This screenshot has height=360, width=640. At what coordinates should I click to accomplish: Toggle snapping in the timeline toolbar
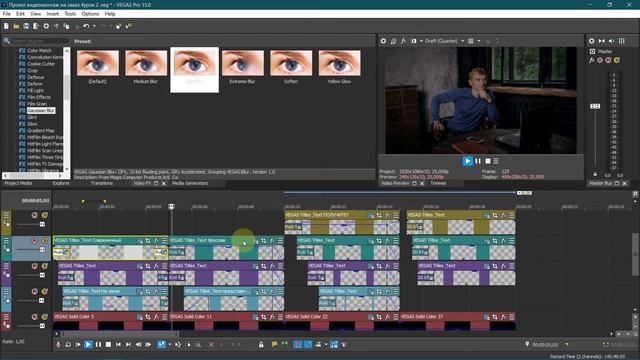pos(298,344)
